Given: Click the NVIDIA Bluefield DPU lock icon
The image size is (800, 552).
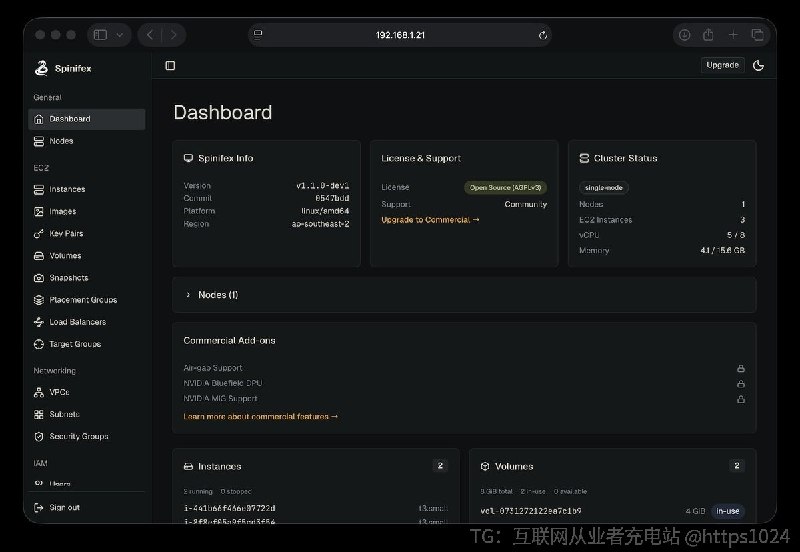Looking at the screenshot, I should pyautogui.click(x=741, y=384).
